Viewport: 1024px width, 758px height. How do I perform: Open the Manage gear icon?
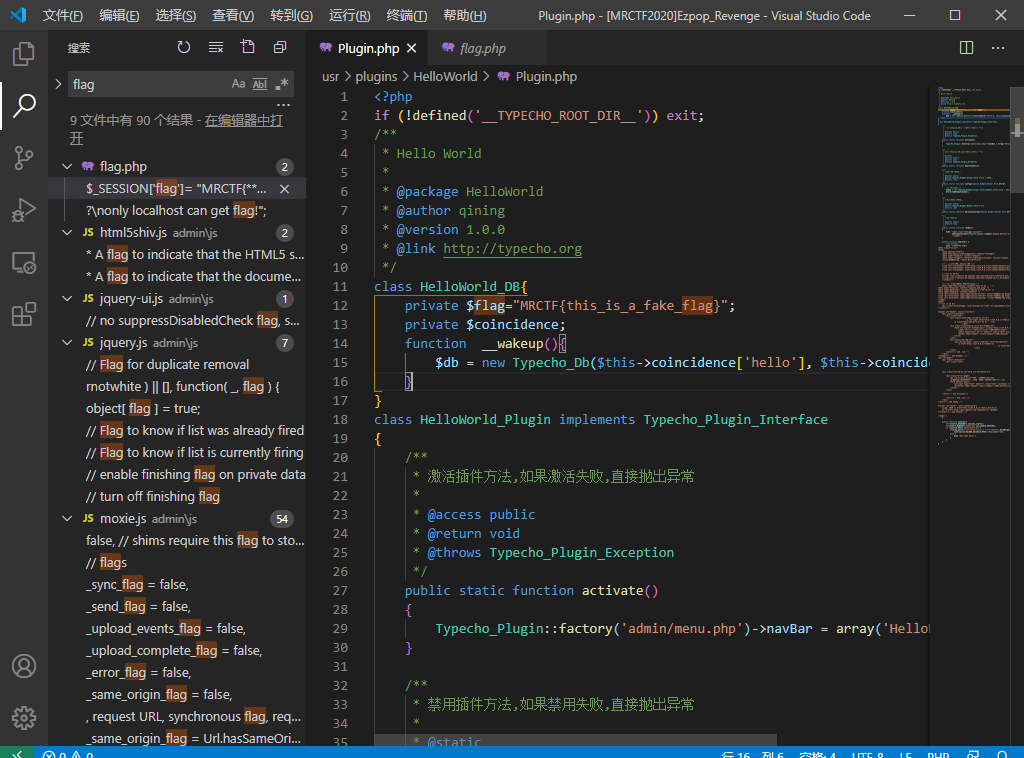(x=24, y=718)
